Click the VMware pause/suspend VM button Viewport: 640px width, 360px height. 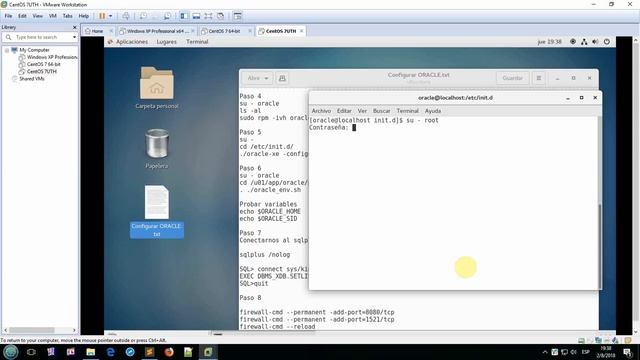click(x=102, y=16)
